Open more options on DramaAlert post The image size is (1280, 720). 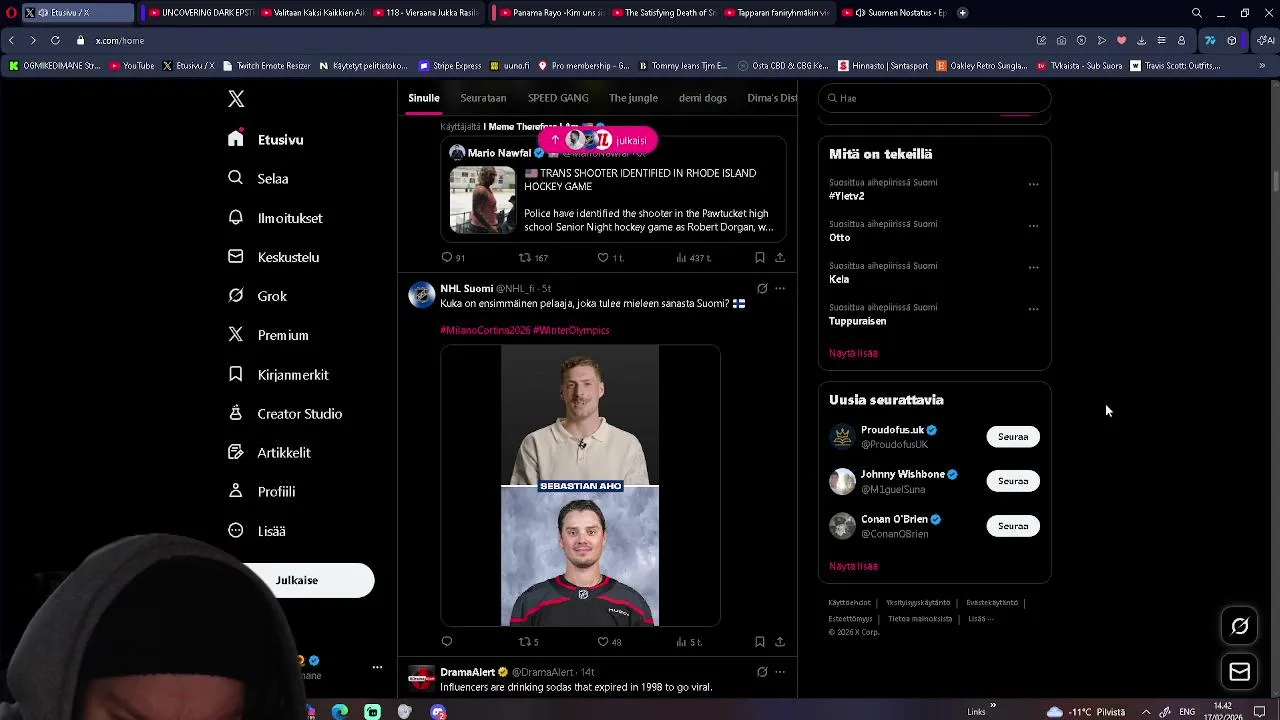(x=780, y=672)
